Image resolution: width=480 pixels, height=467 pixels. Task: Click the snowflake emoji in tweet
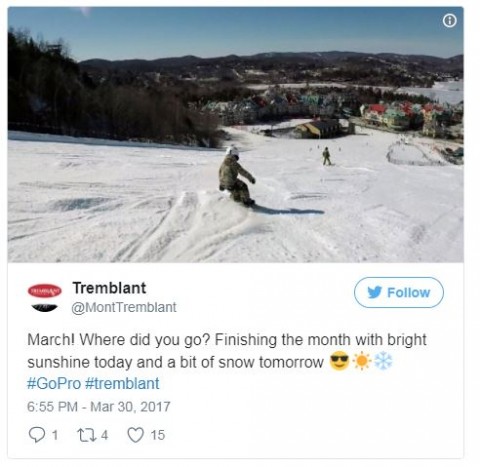pyautogui.click(x=384, y=361)
